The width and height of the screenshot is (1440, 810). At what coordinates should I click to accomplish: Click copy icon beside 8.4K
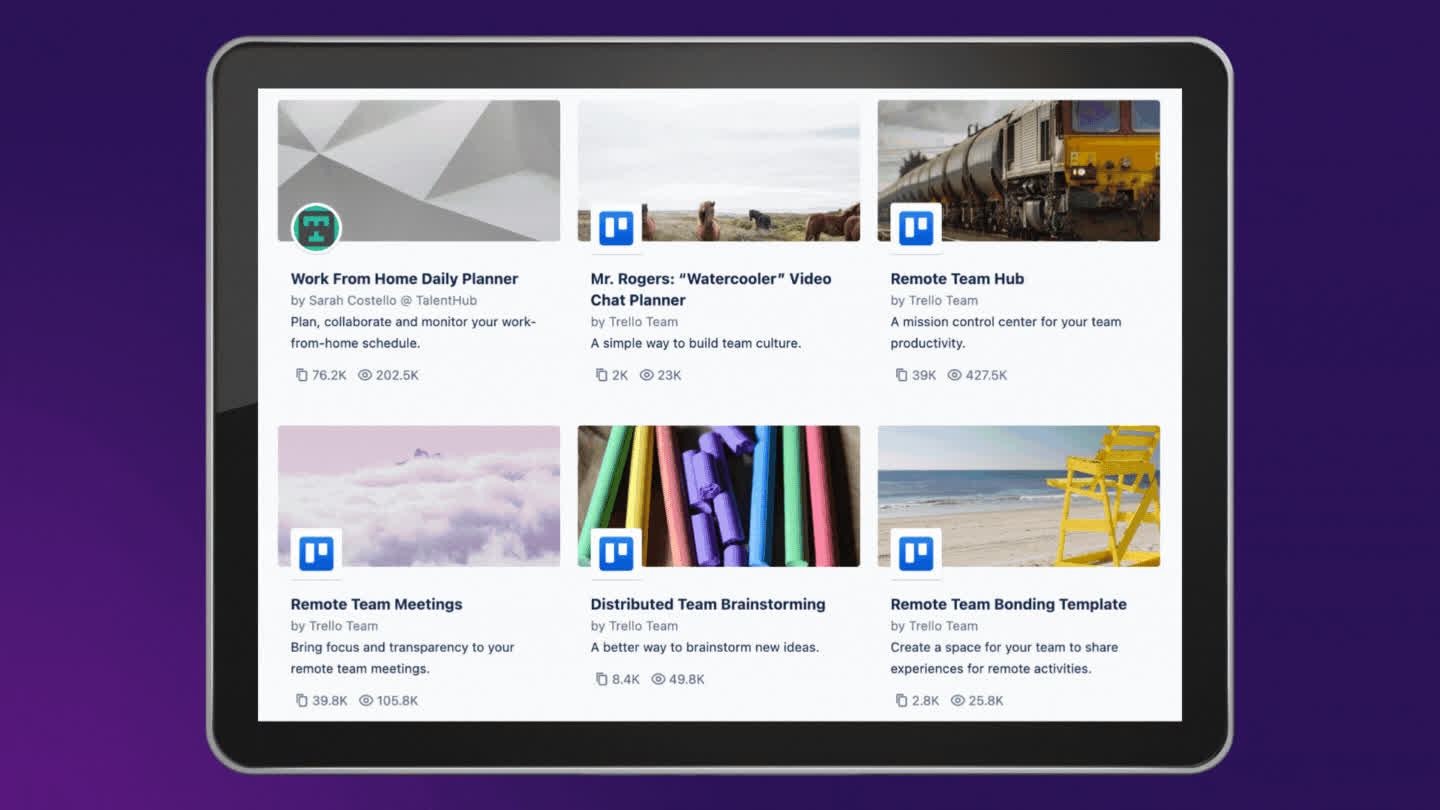pyautogui.click(x=601, y=679)
